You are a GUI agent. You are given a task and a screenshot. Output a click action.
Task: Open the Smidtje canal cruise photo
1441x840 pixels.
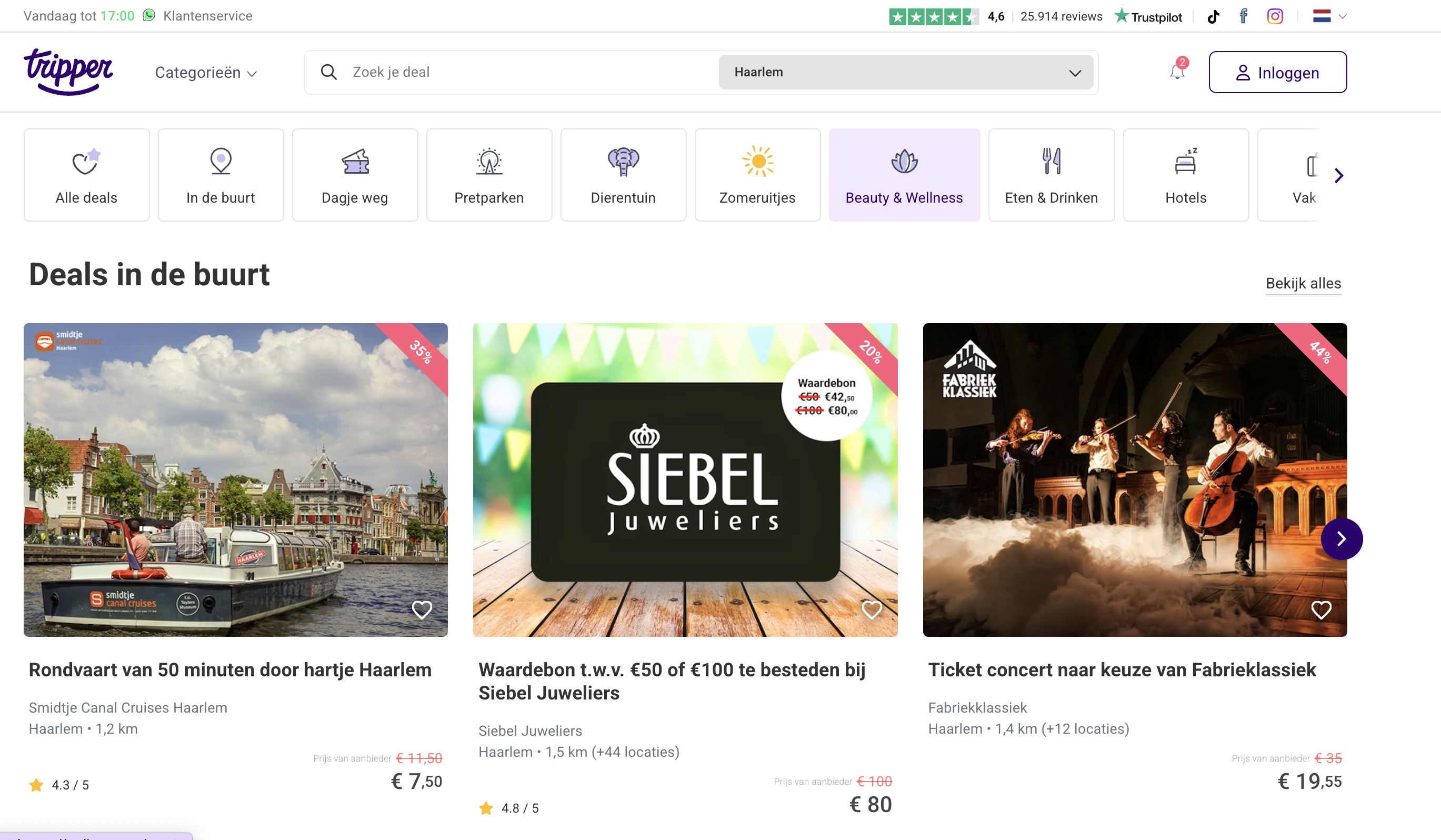pyautogui.click(x=236, y=480)
